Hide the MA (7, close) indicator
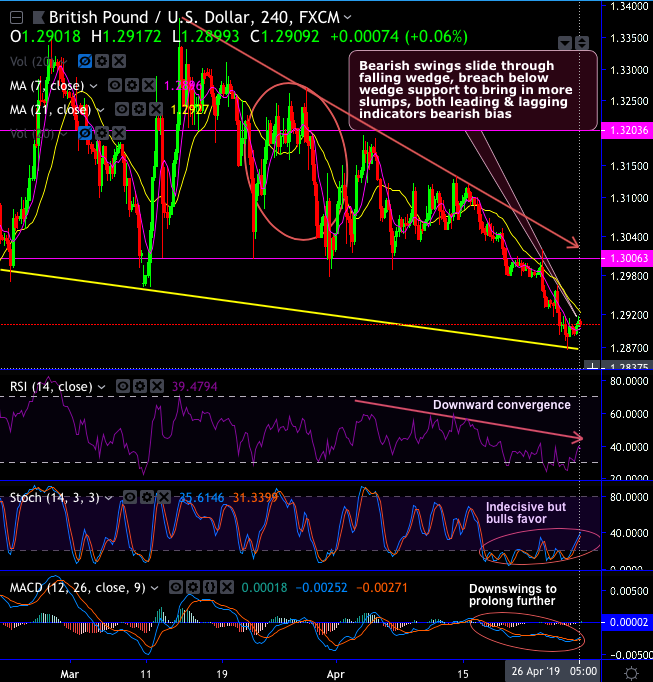Screen dimensions: 653x682 115,85
